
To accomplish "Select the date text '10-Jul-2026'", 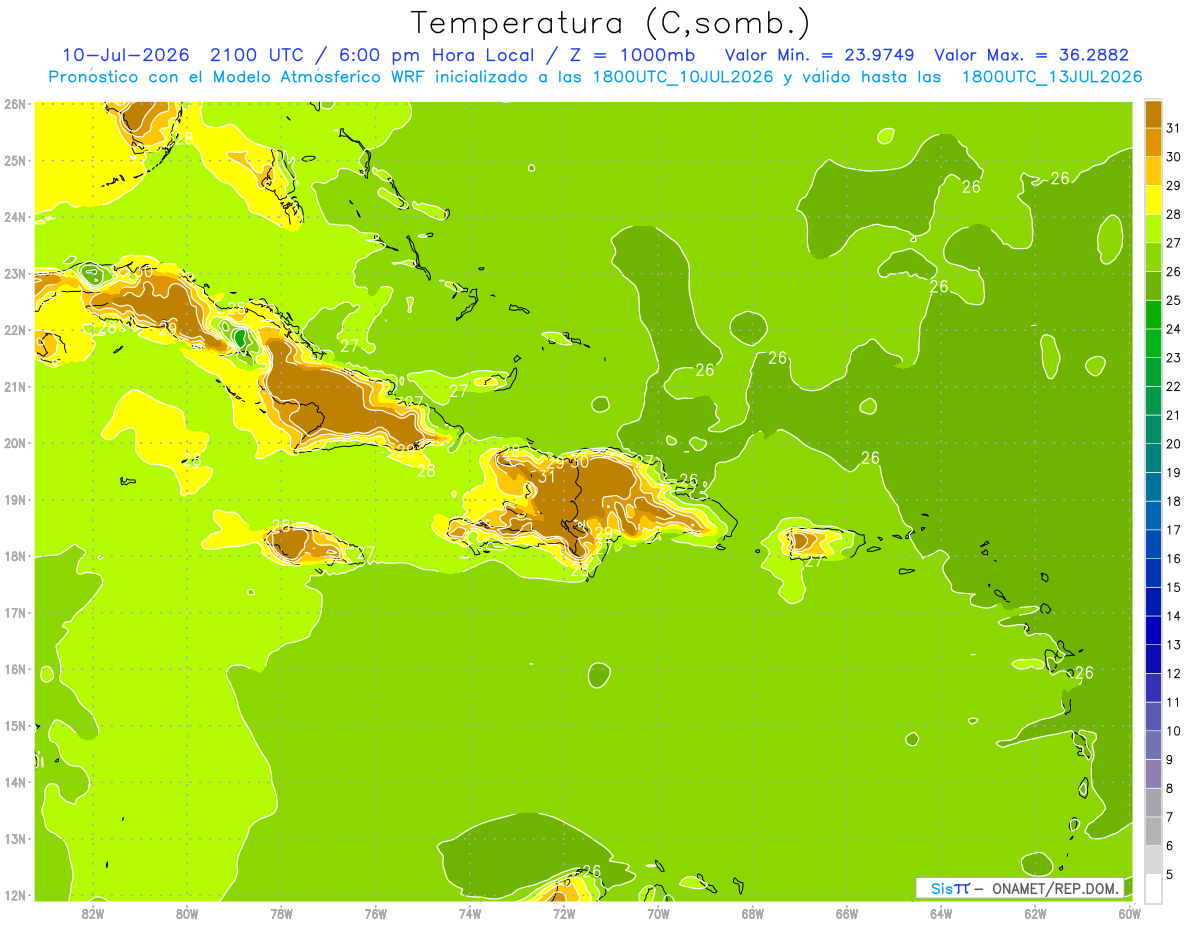I will 126,55.
